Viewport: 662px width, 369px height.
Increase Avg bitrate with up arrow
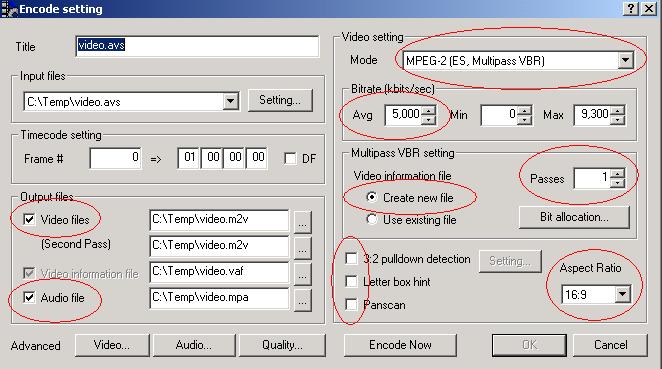(x=429, y=110)
